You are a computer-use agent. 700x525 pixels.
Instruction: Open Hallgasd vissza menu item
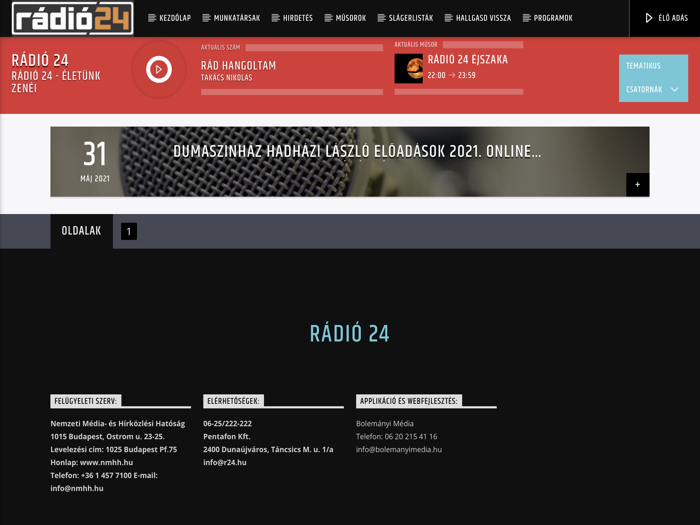click(478, 18)
